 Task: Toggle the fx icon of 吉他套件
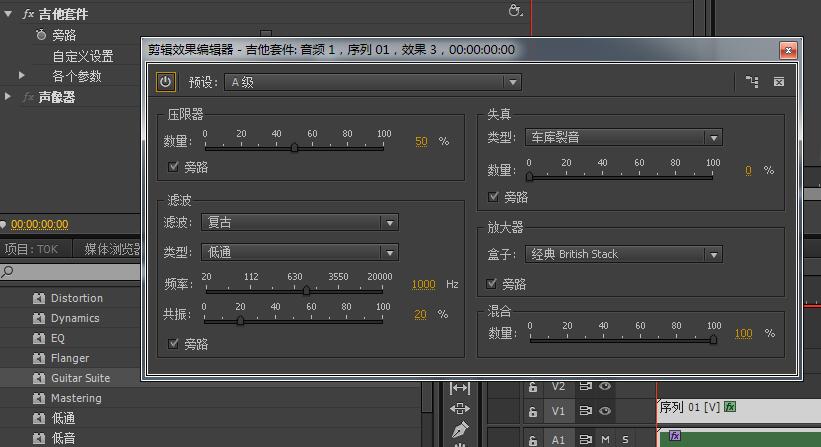point(28,14)
